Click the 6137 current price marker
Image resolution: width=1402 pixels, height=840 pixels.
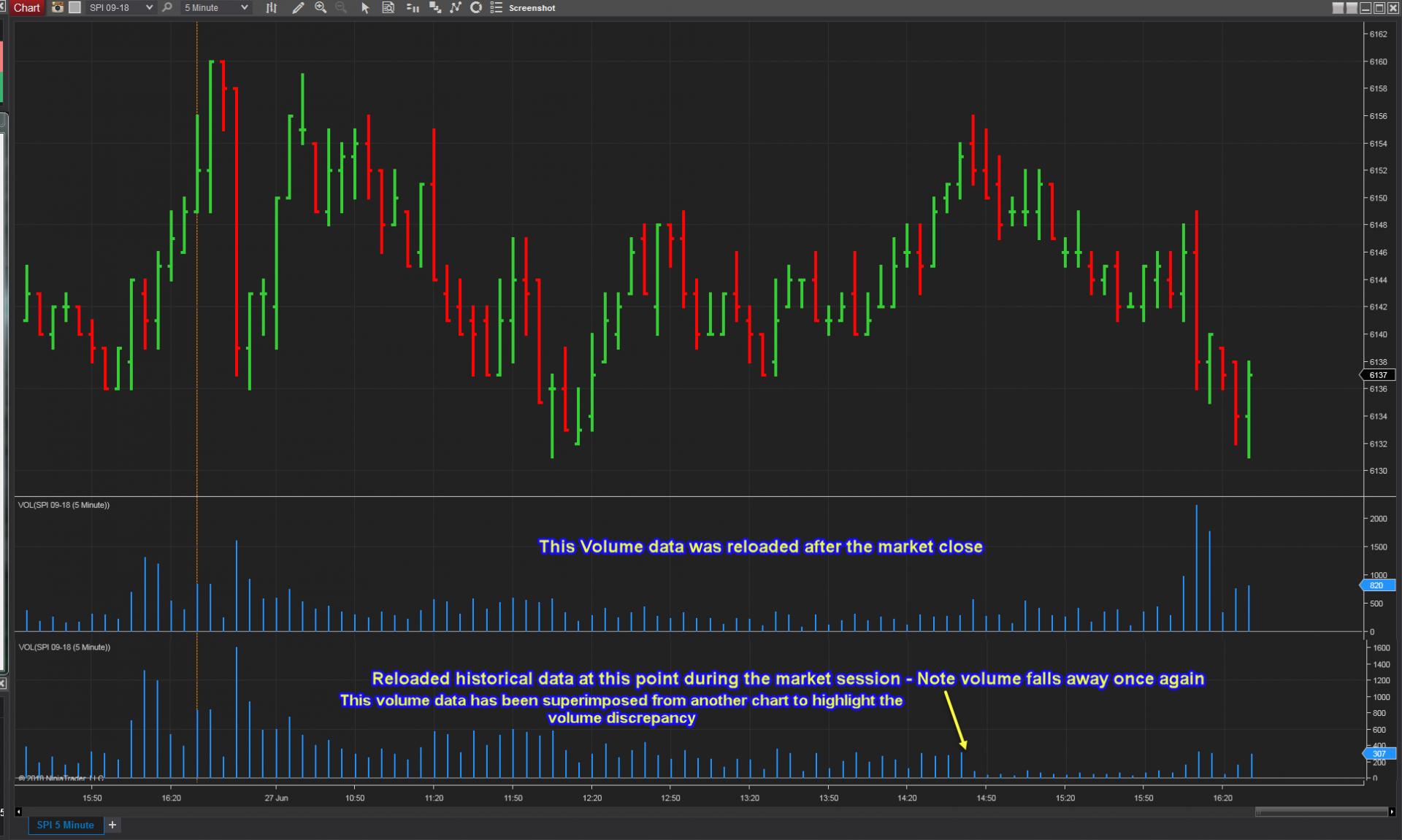tap(1378, 375)
